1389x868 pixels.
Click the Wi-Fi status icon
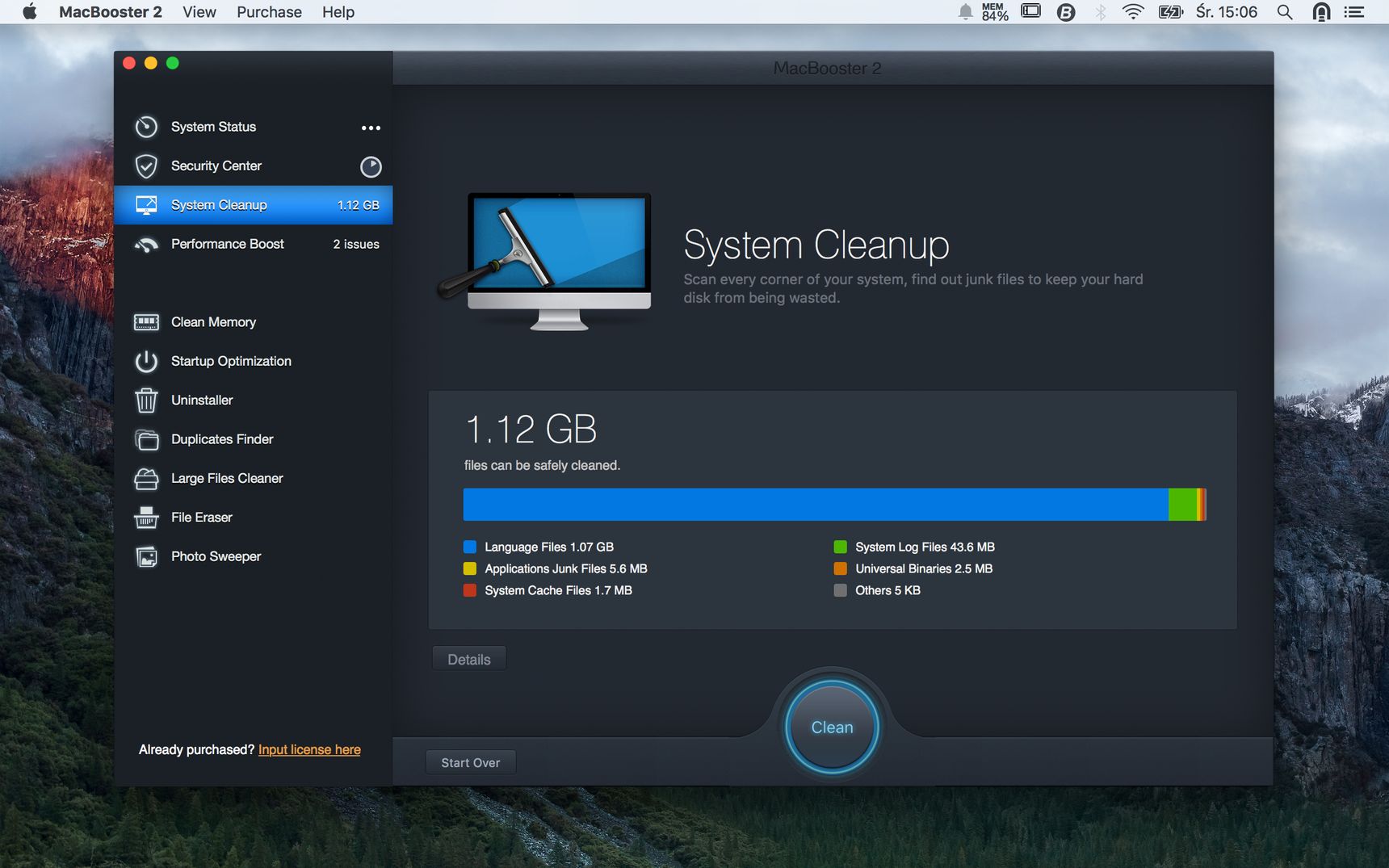(1133, 12)
